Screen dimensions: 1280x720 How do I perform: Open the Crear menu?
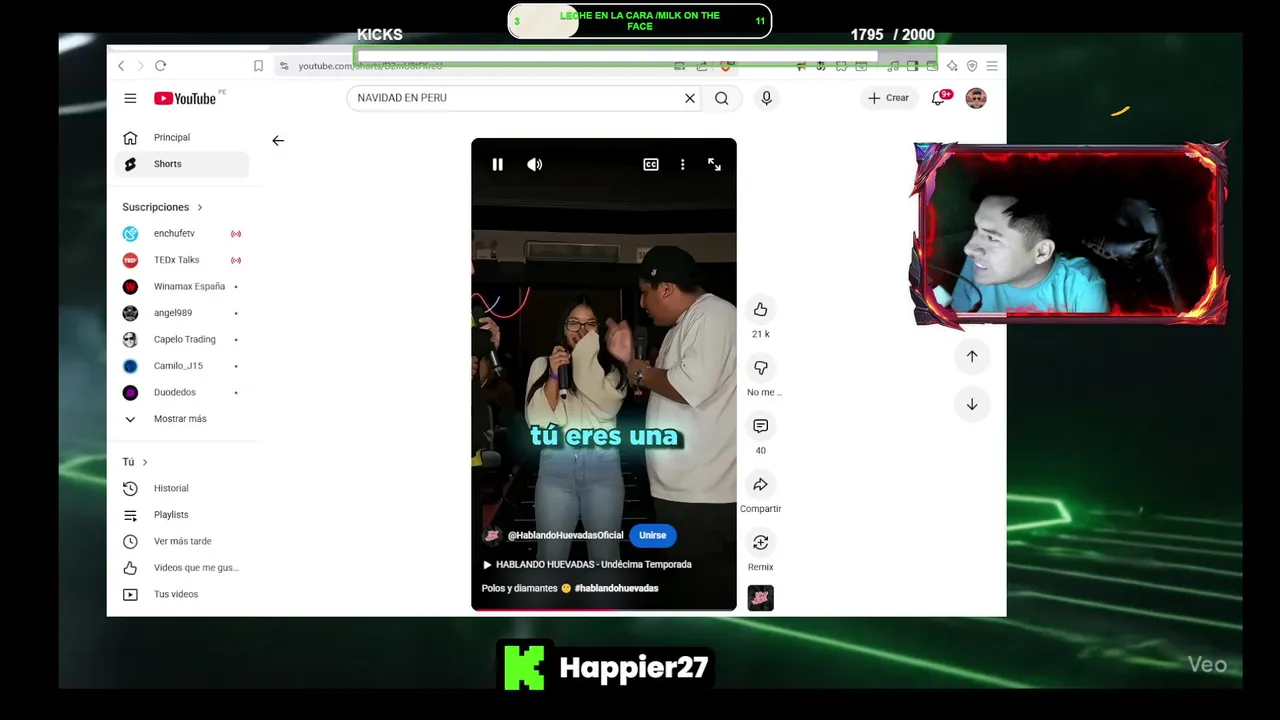[888, 98]
